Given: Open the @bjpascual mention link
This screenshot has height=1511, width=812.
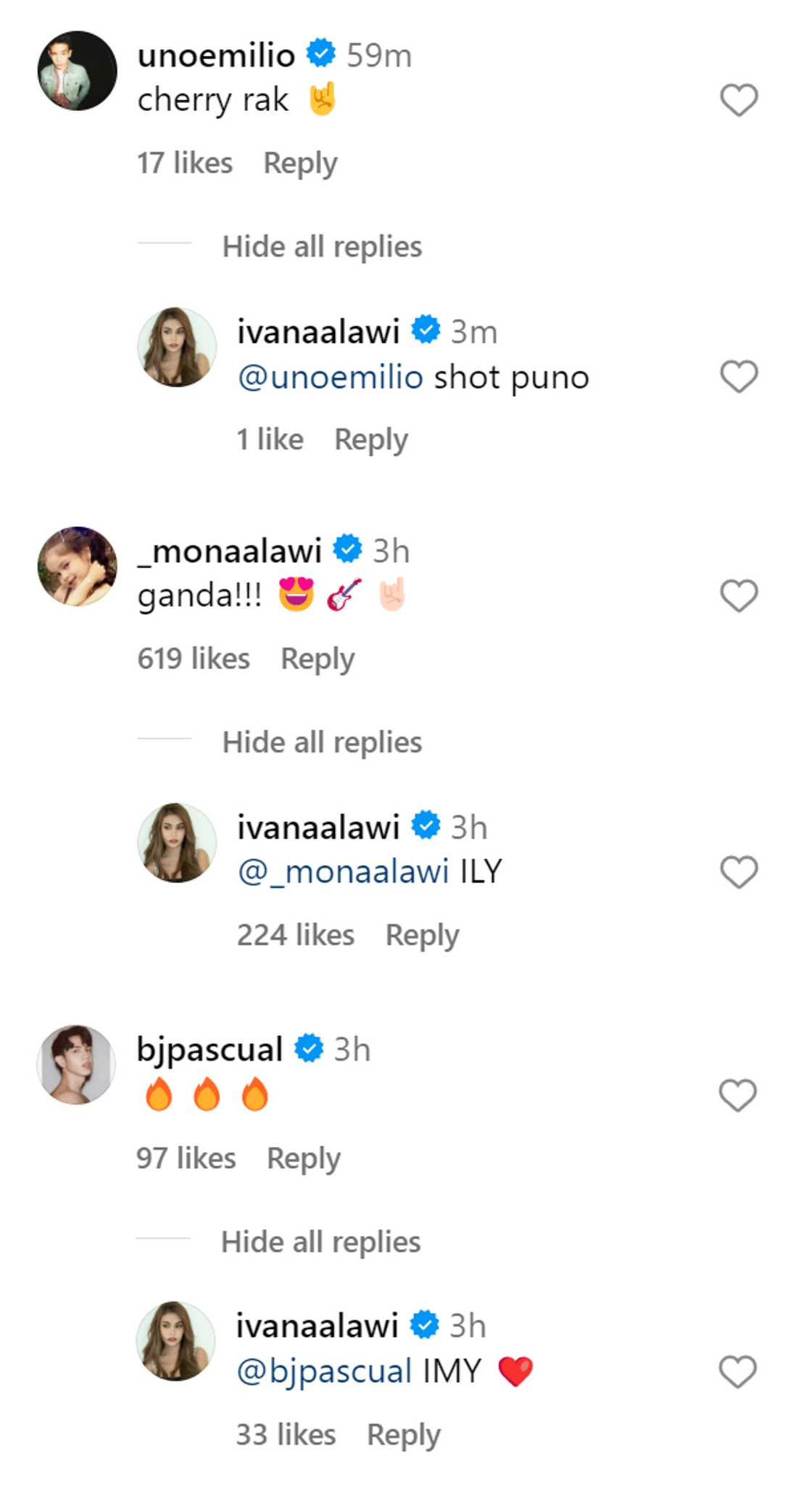Looking at the screenshot, I should coord(324,1372).
